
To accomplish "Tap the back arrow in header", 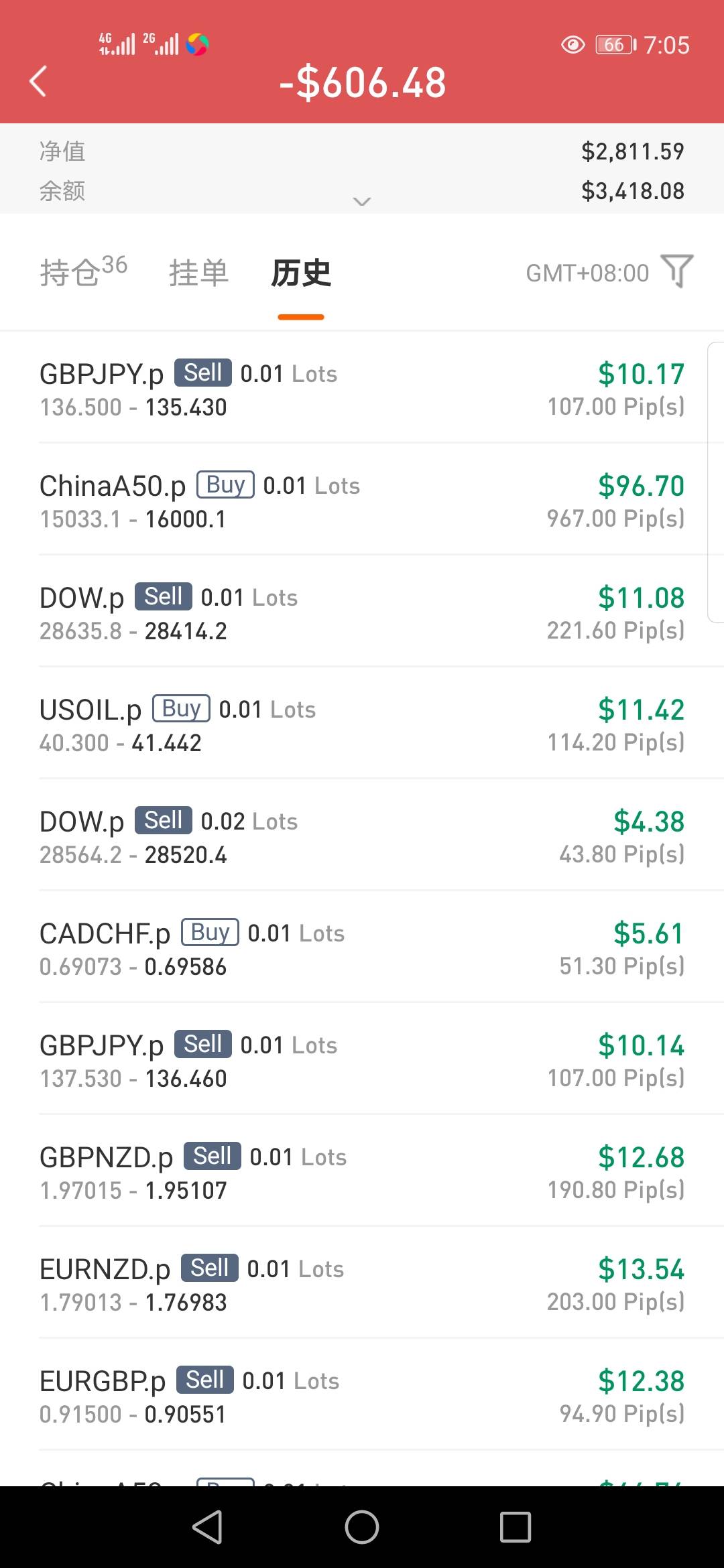I will 39,82.
